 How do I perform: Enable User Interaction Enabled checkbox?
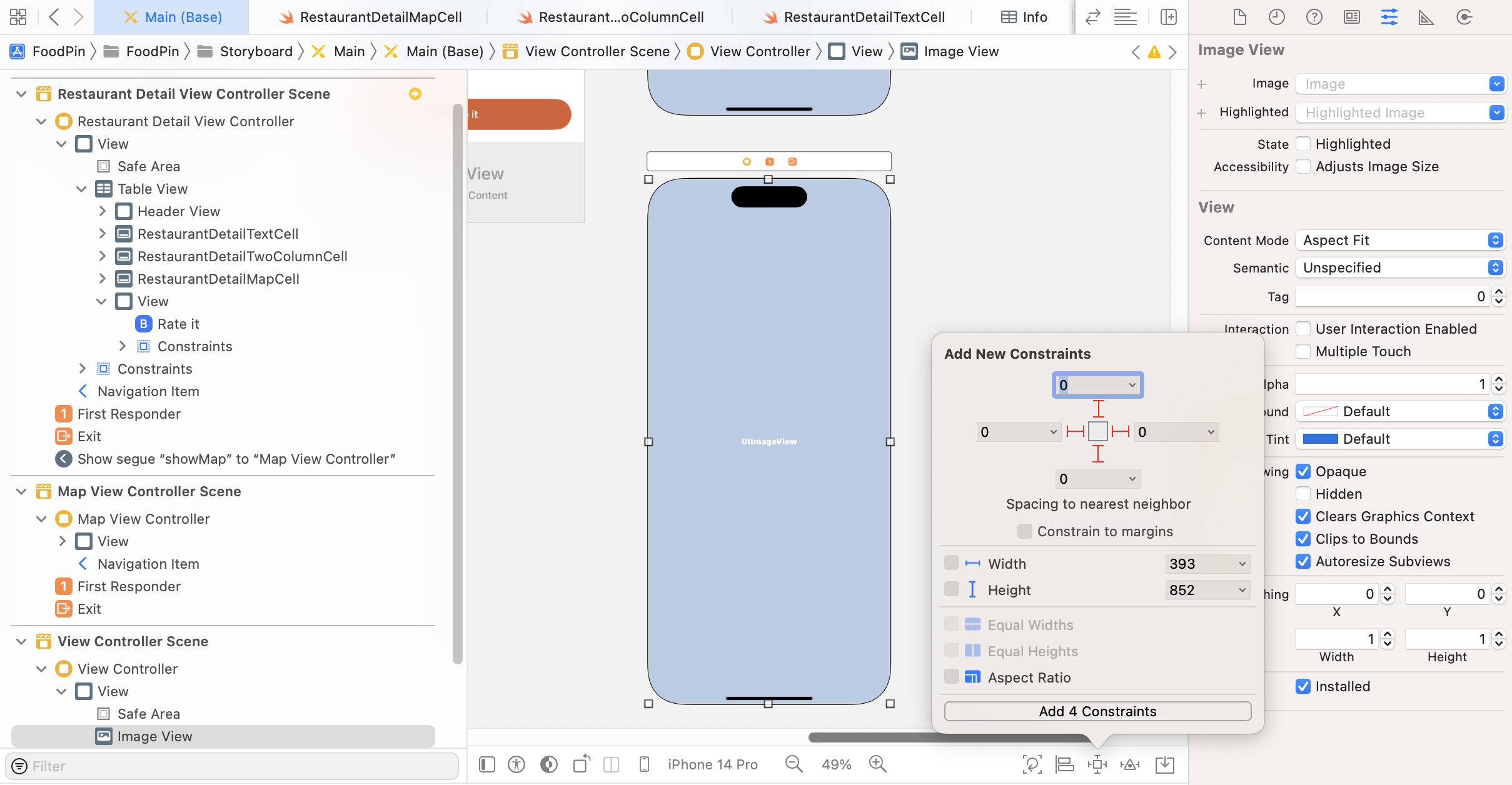click(x=1303, y=329)
